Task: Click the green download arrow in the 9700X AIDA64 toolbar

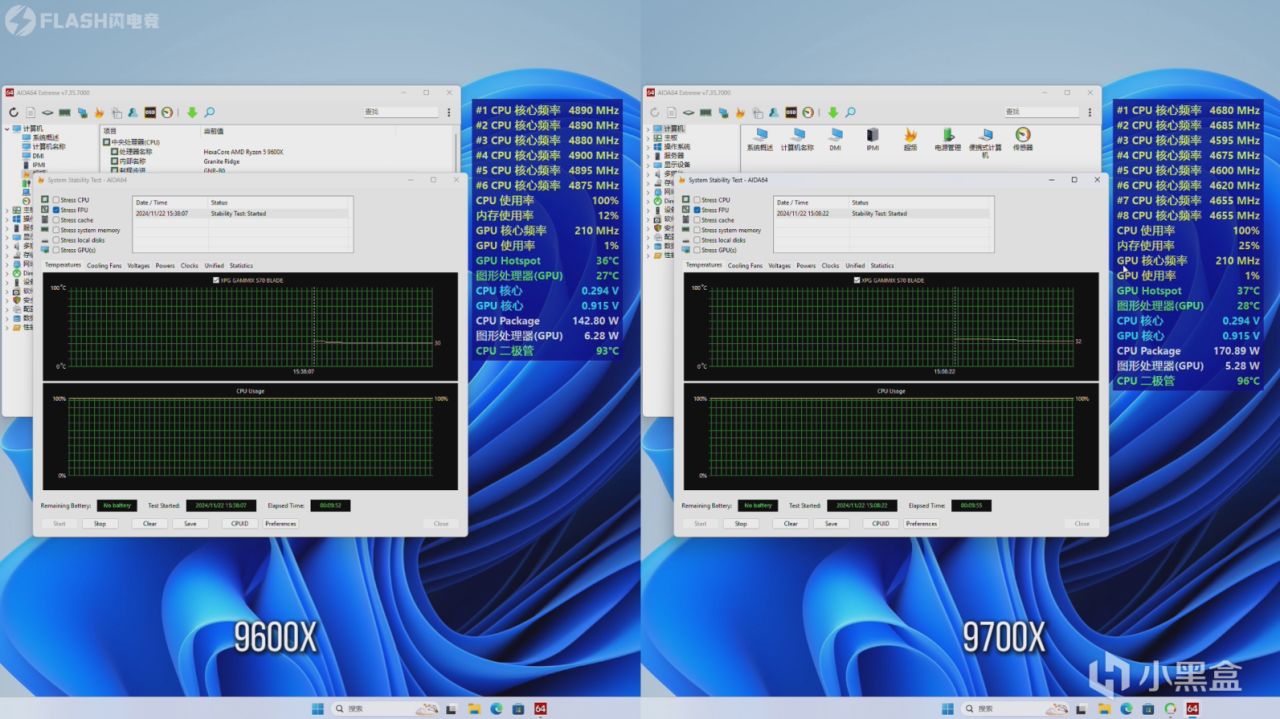Action: [x=833, y=113]
